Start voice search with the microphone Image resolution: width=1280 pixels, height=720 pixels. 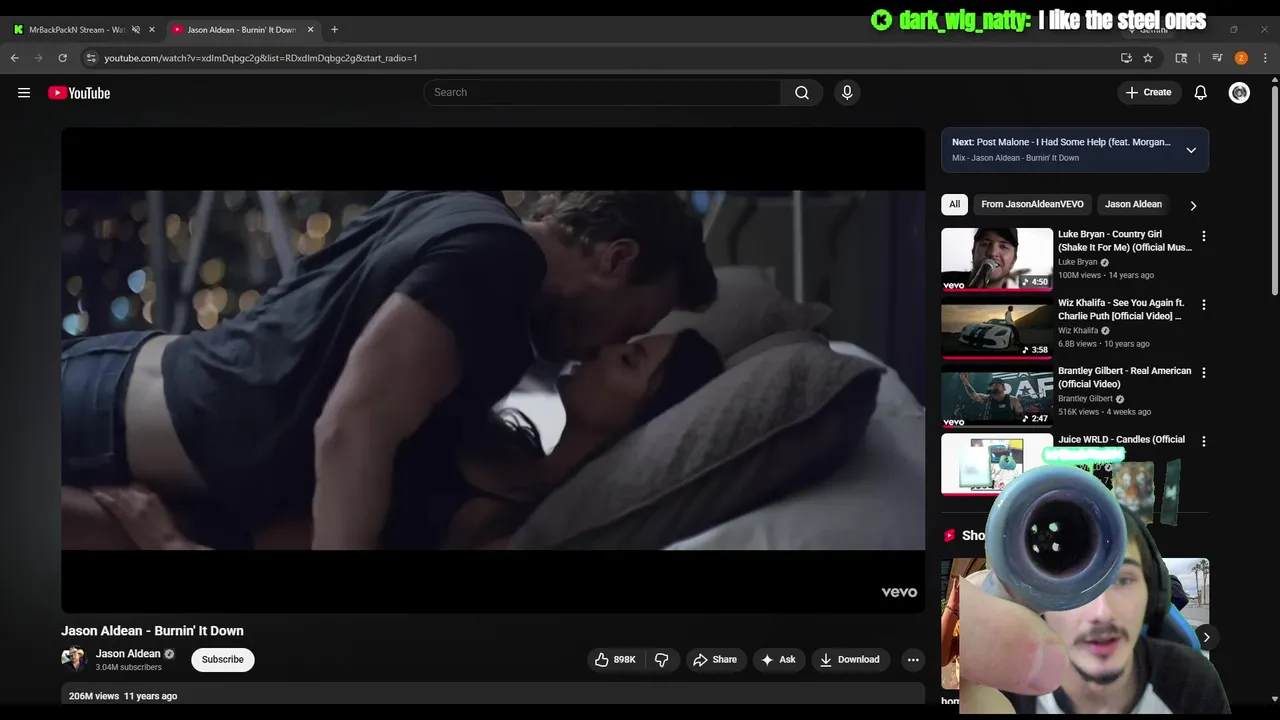(x=847, y=92)
